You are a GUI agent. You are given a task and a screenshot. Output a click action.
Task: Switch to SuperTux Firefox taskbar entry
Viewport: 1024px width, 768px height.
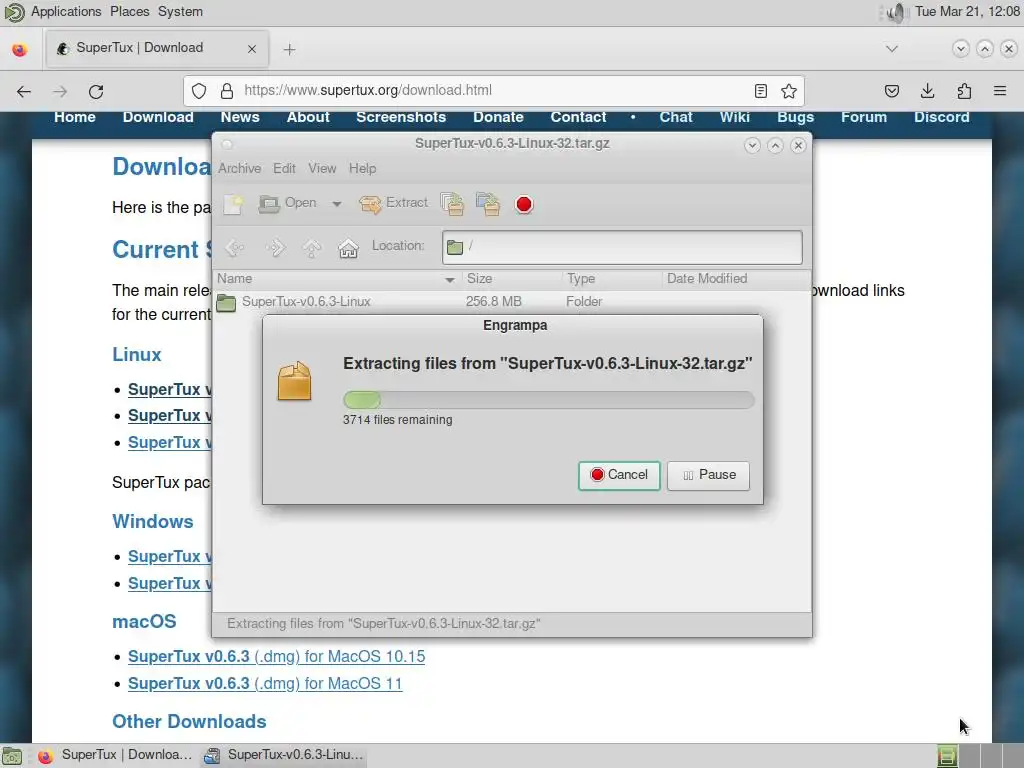point(116,755)
